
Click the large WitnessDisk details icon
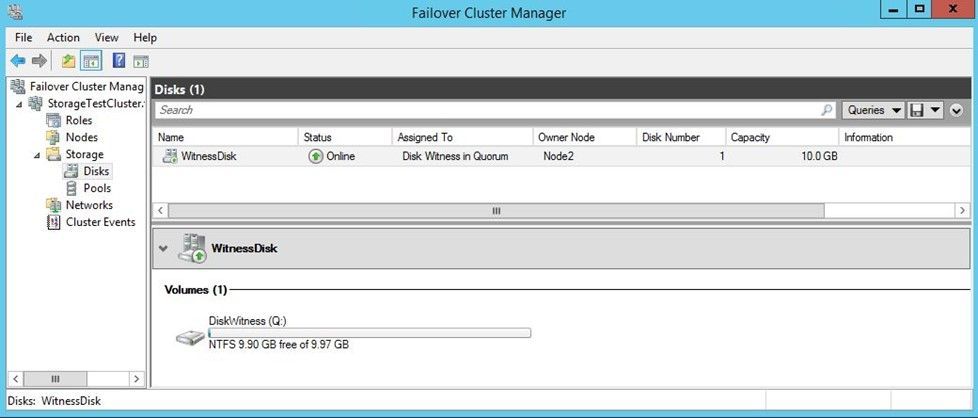(x=192, y=248)
